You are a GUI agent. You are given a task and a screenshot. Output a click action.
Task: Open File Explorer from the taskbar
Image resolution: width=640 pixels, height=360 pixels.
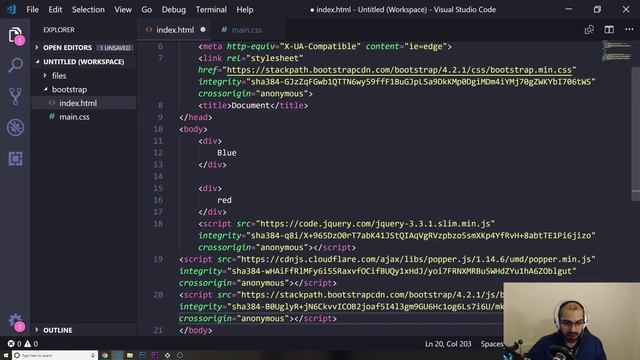[x=130, y=356]
